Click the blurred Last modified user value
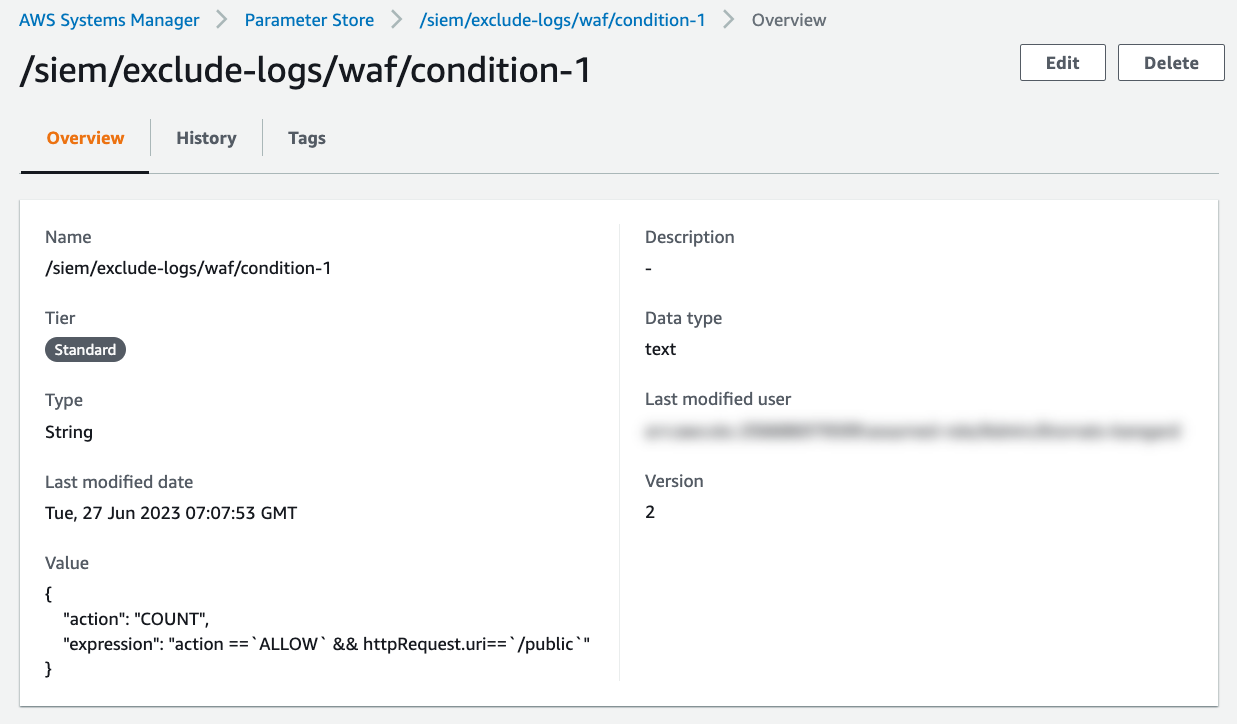 (x=913, y=431)
